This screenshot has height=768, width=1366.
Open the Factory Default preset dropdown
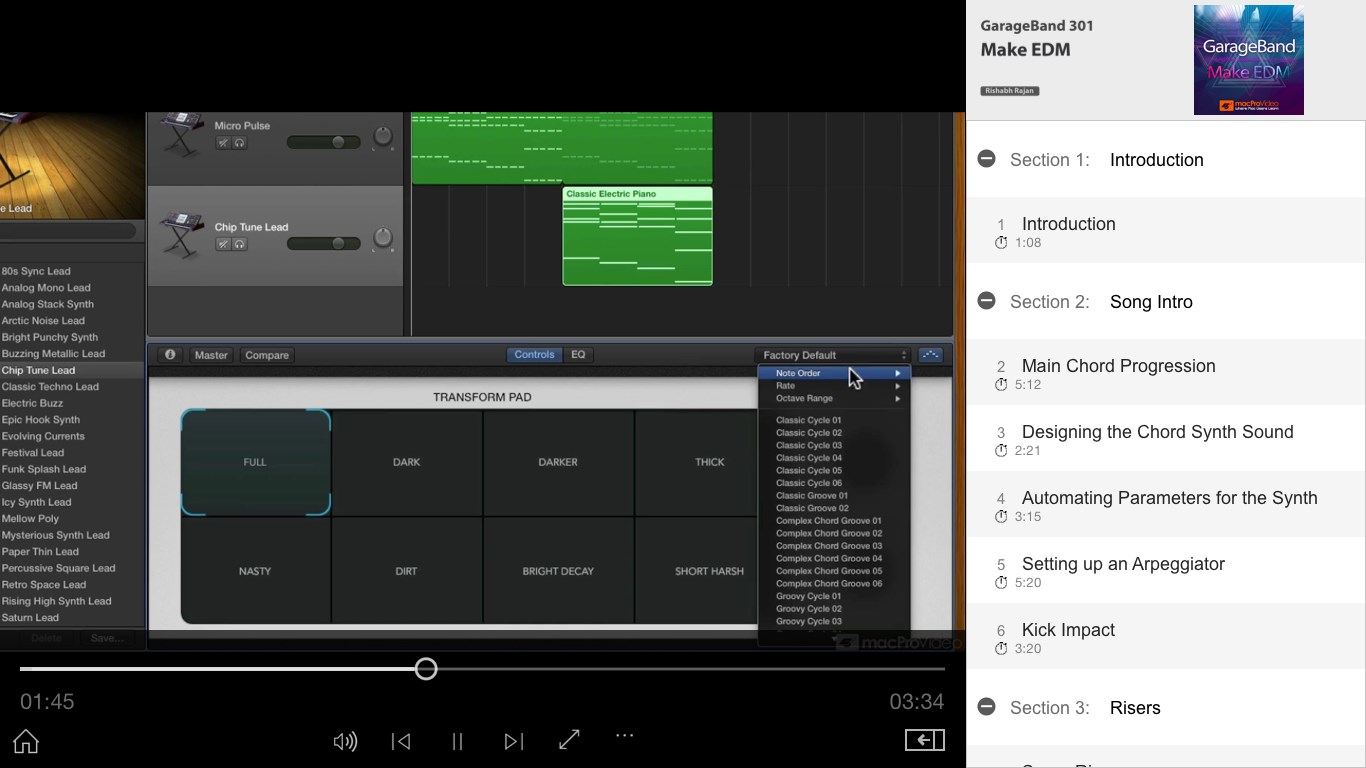(x=830, y=354)
